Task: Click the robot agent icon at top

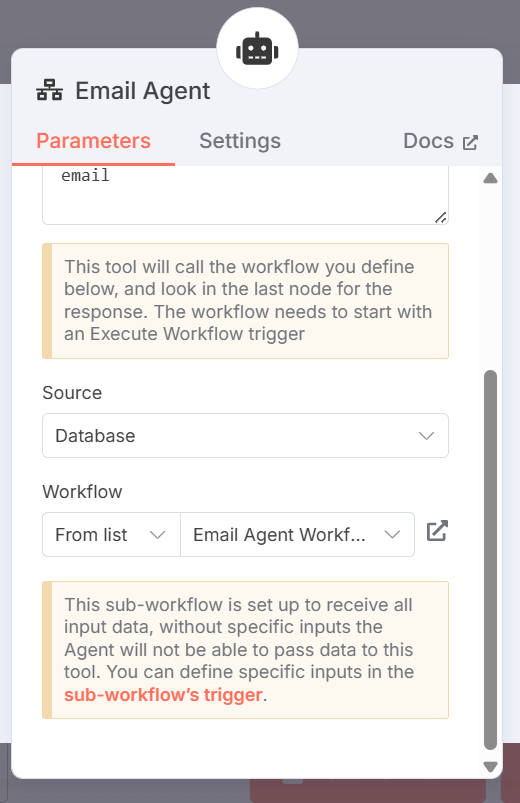Action: click(257, 49)
